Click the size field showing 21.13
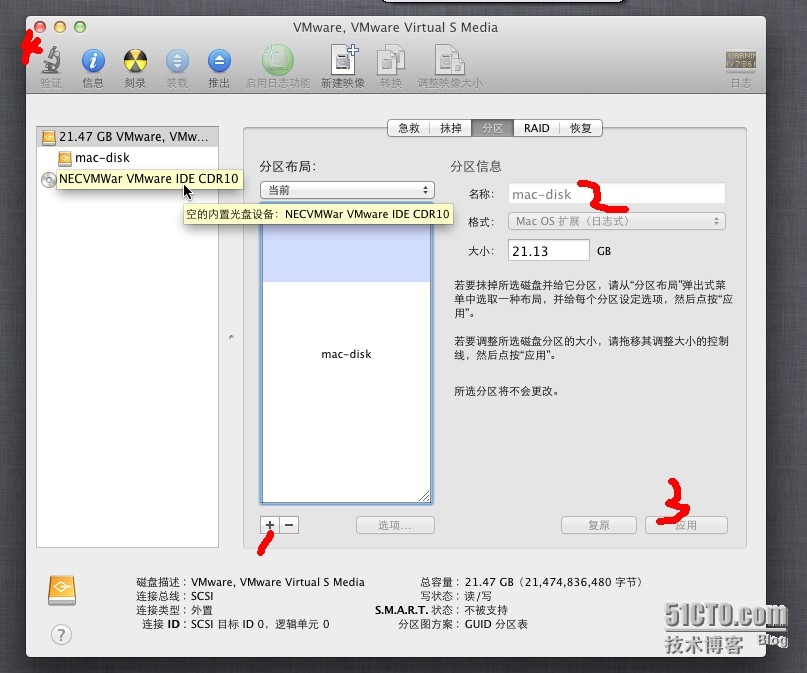This screenshot has height=673, width=807. point(549,251)
